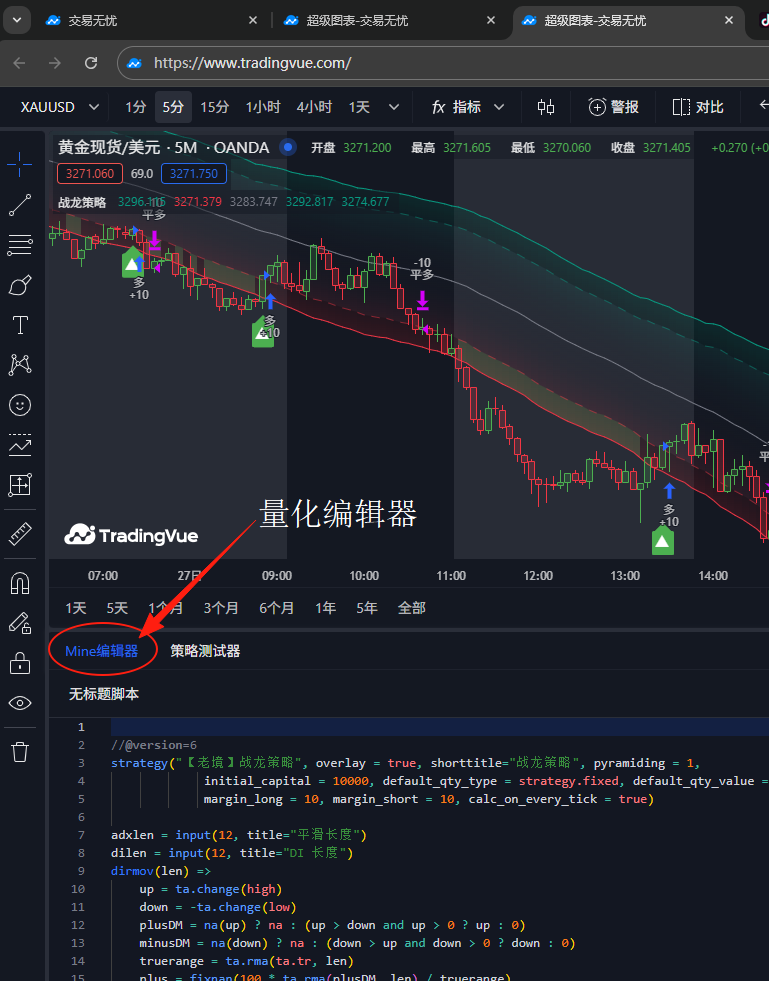Switch to 策略测试器 tab

[x=205, y=651]
